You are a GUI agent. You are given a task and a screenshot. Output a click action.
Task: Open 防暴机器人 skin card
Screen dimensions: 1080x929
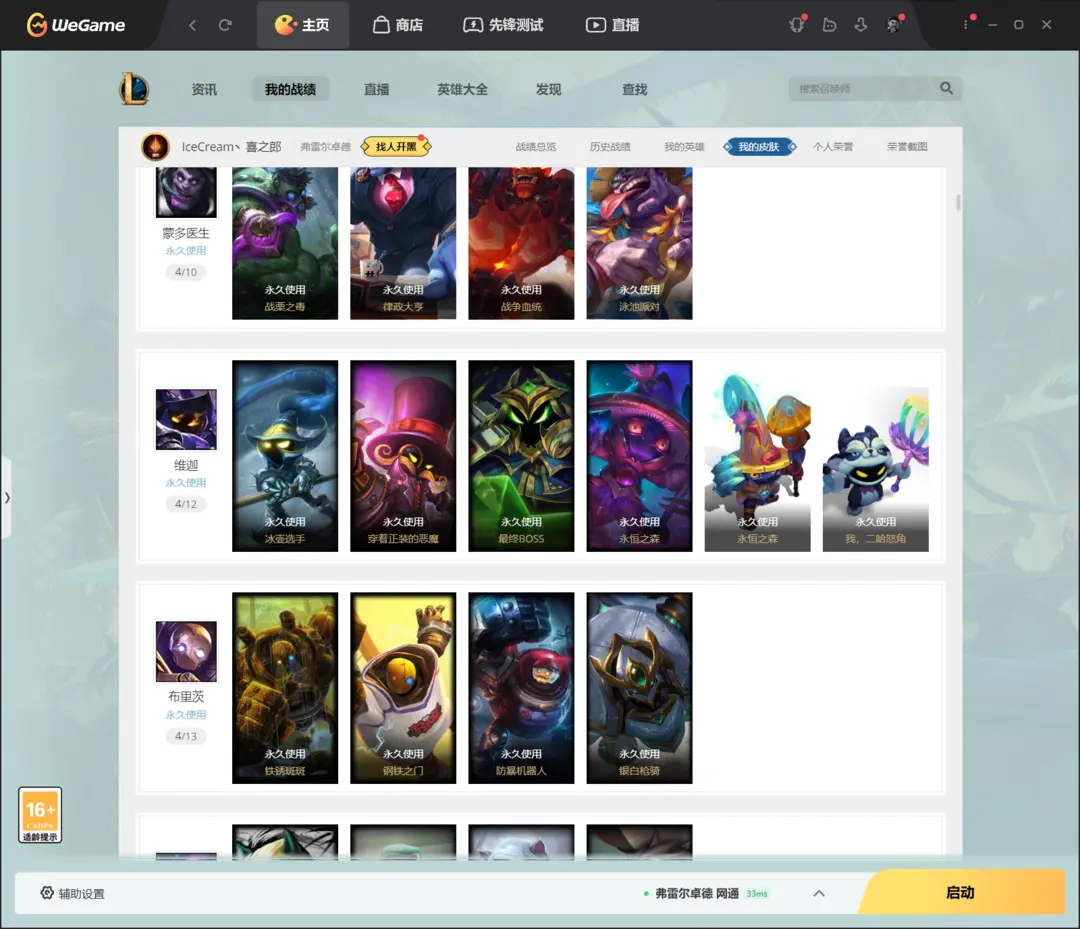click(x=521, y=688)
